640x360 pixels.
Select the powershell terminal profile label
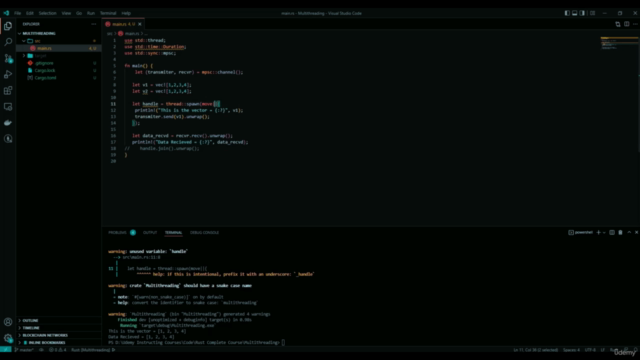click(580, 233)
